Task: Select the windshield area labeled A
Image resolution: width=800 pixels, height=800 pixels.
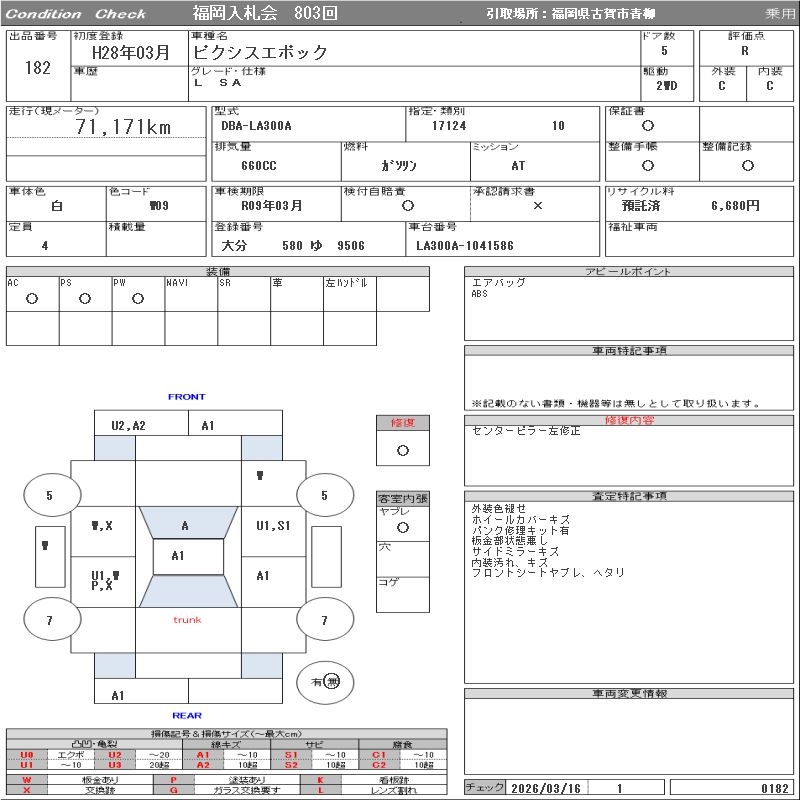Action: click(x=185, y=525)
